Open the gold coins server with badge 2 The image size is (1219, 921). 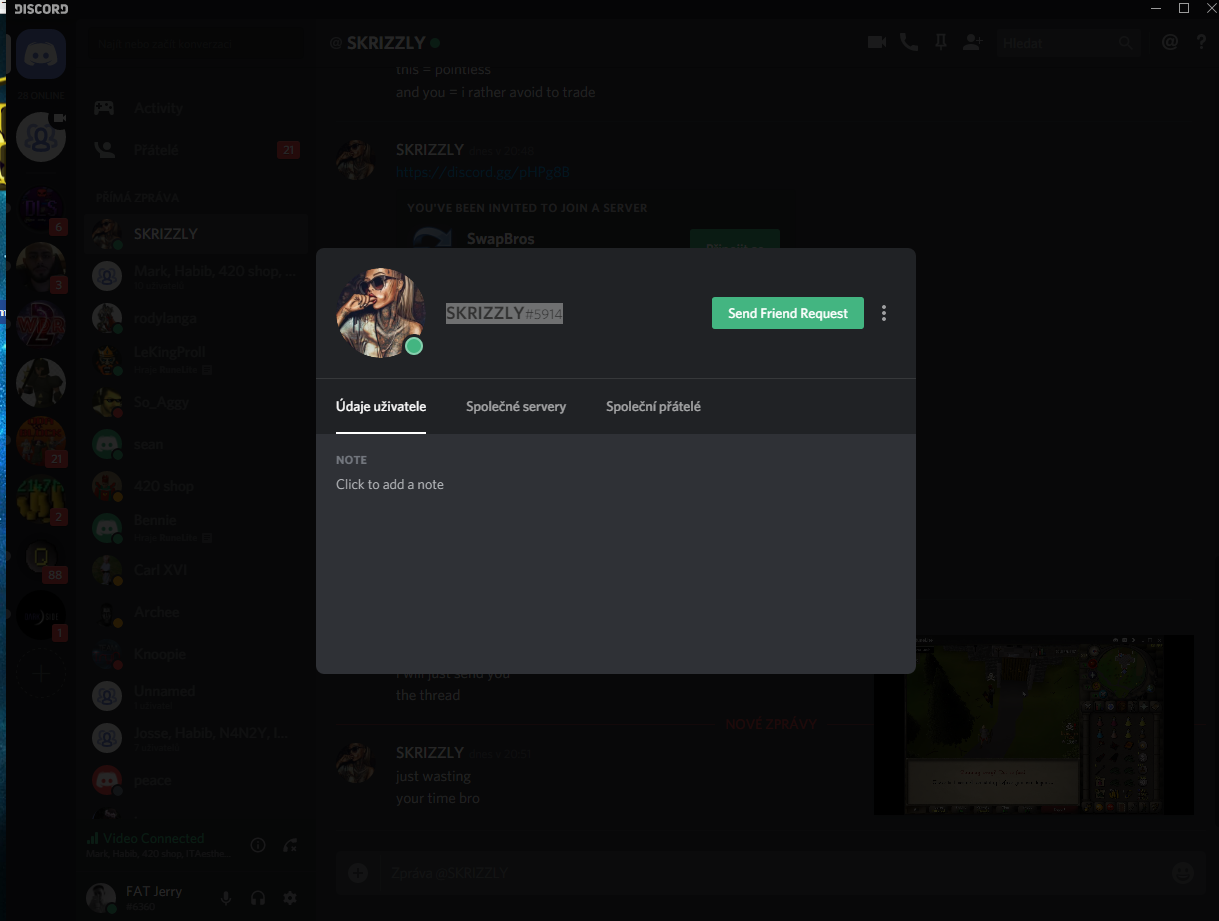pos(41,499)
